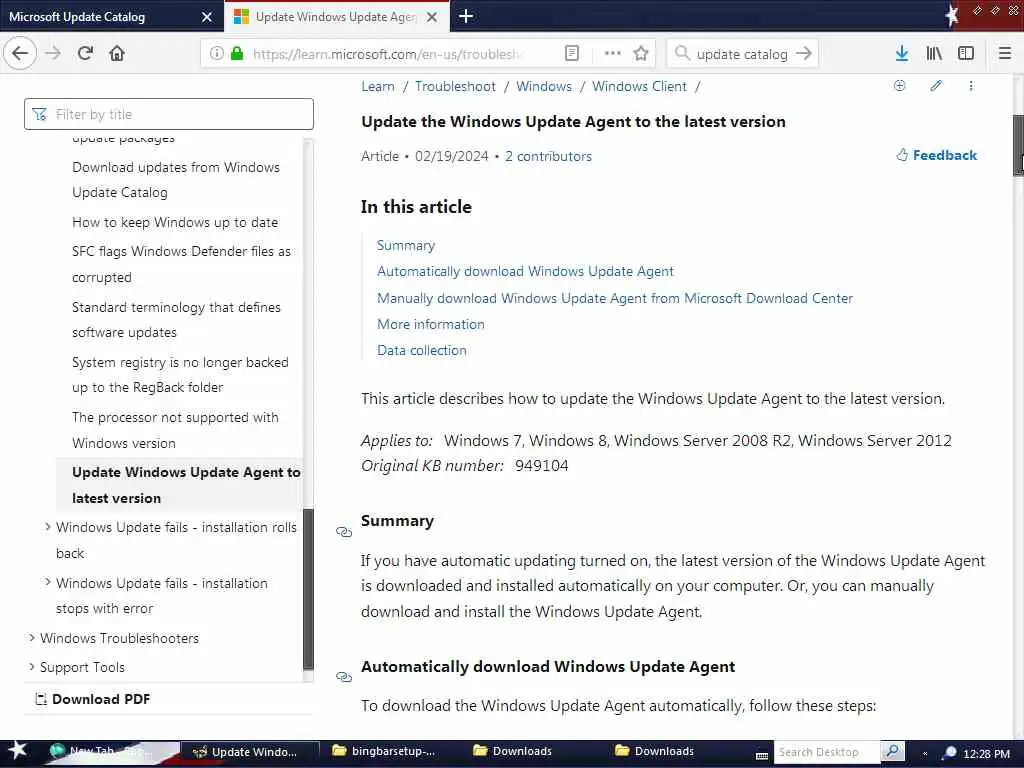Expand Windows Update fails installation stops with error
This screenshot has height=768, width=1024.
[48, 582]
